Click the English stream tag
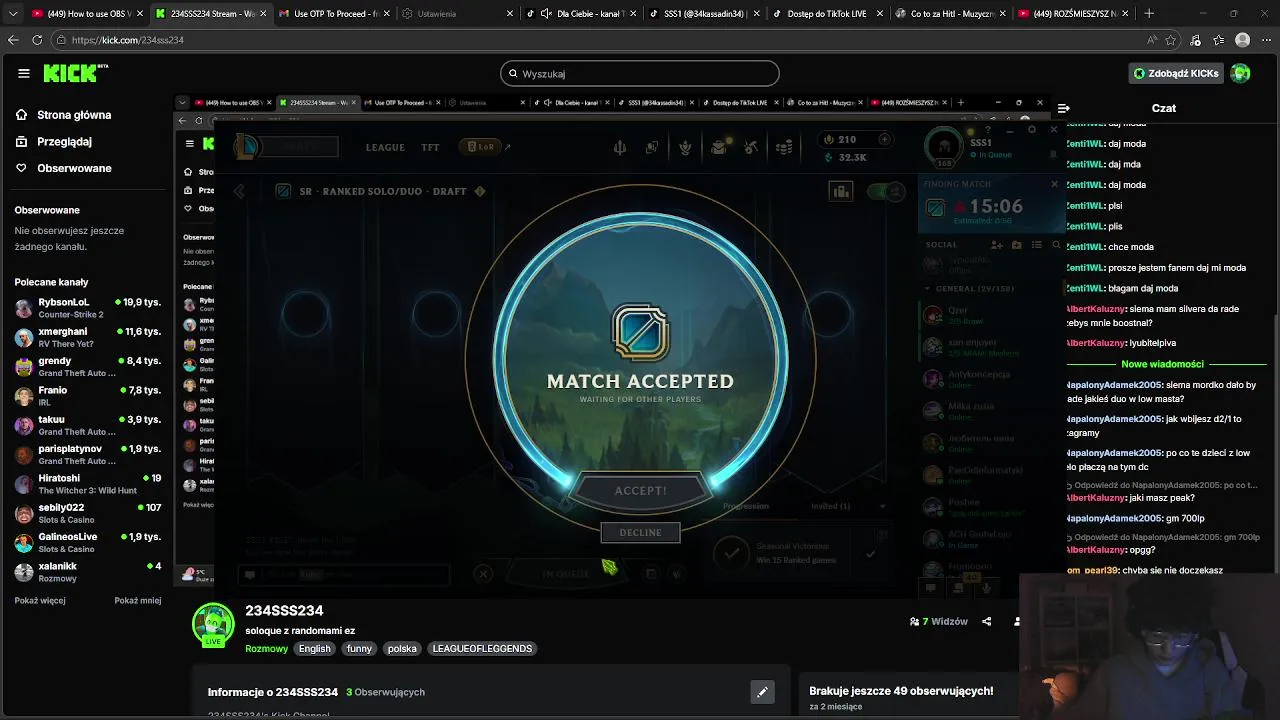 pos(314,648)
